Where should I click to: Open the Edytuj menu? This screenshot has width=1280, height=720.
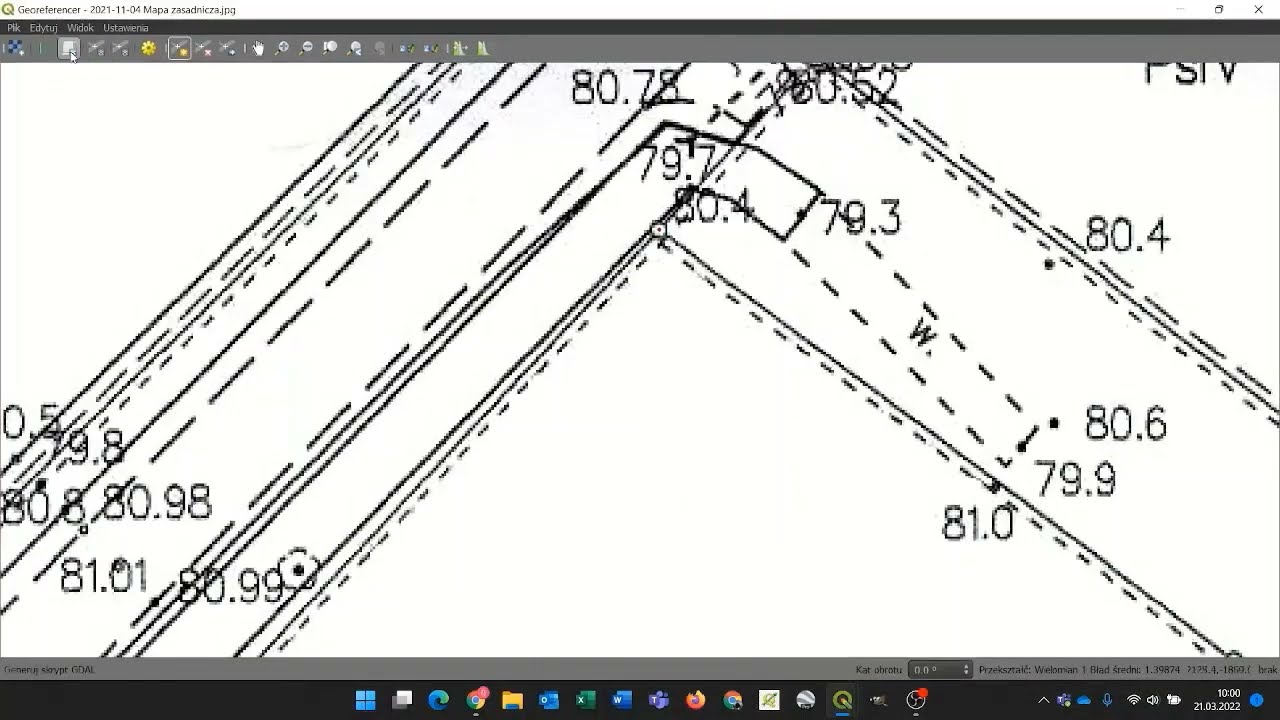[x=43, y=28]
